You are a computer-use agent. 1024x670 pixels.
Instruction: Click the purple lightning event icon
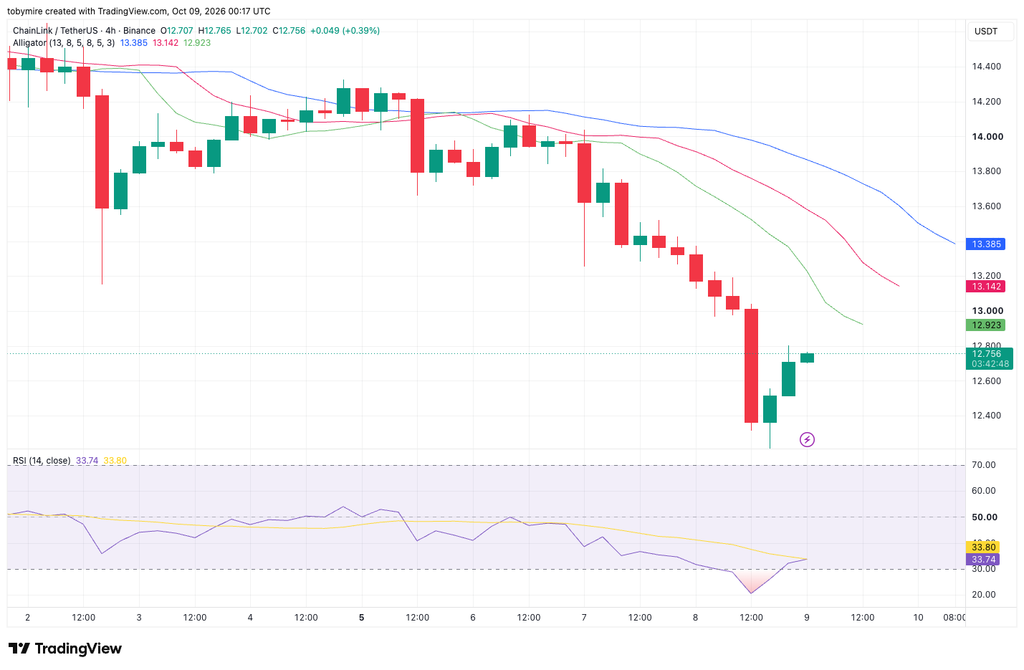pyautogui.click(x=807, y=439)
